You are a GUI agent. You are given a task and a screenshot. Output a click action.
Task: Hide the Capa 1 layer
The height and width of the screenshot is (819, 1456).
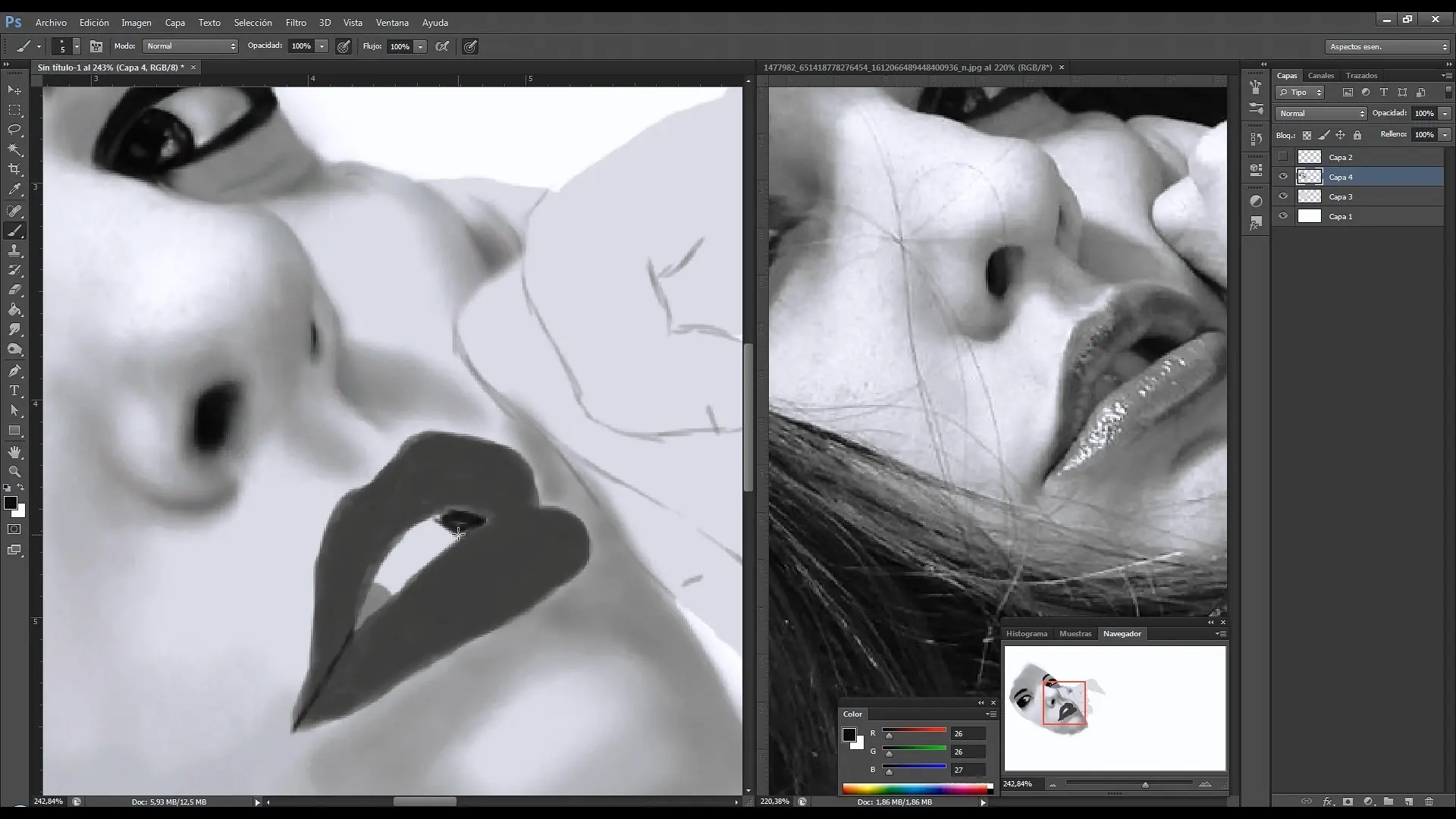coord(1283,216)
